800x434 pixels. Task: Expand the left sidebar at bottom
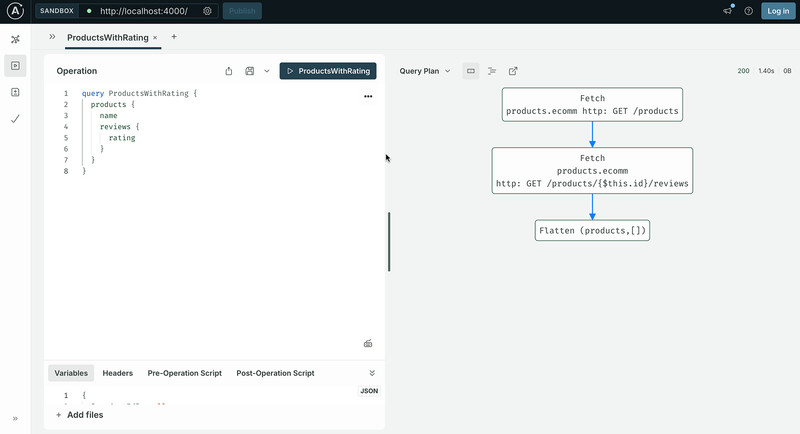click(15, 419)
